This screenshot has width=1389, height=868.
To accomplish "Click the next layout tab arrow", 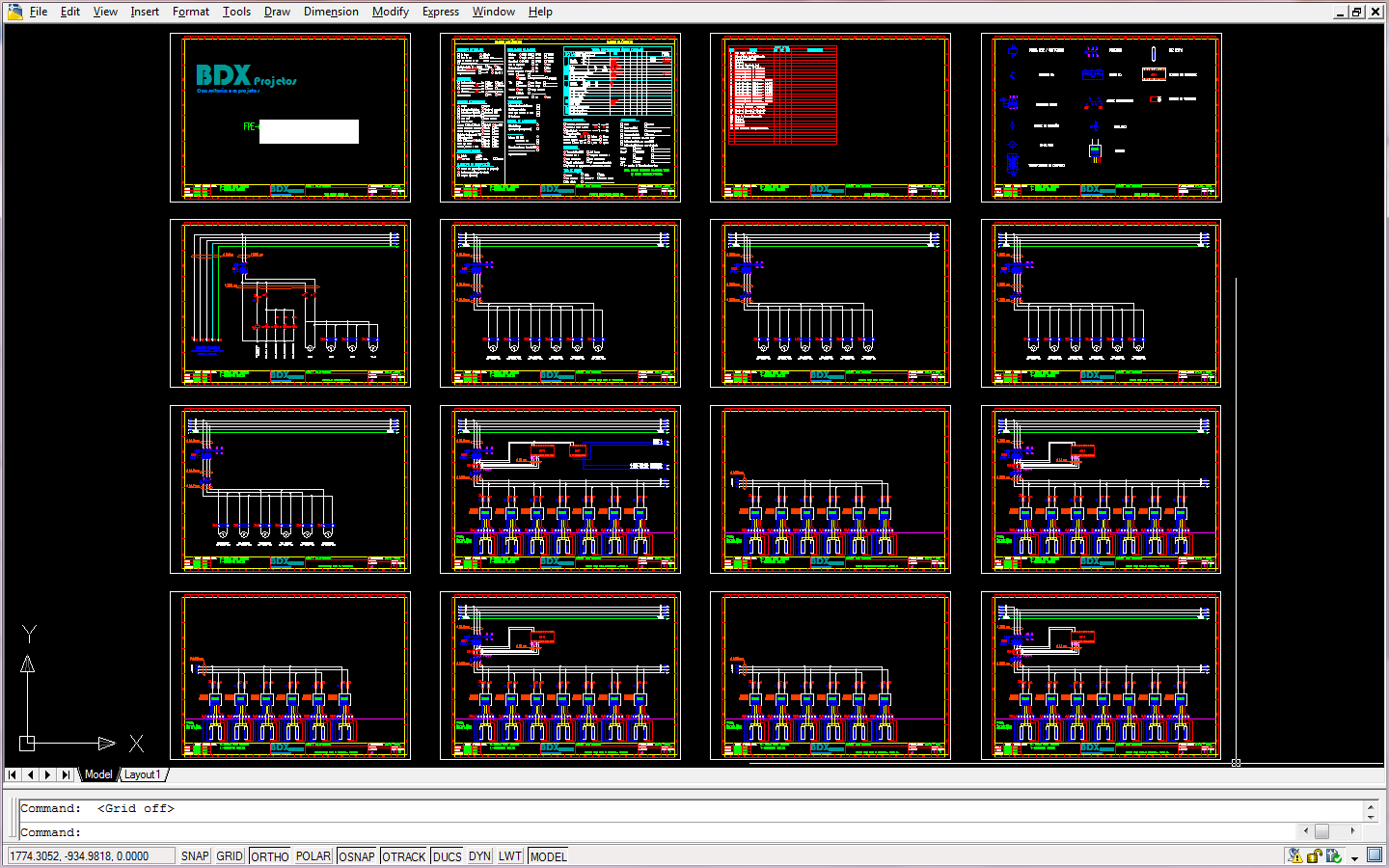I will [x=47, y=774].
